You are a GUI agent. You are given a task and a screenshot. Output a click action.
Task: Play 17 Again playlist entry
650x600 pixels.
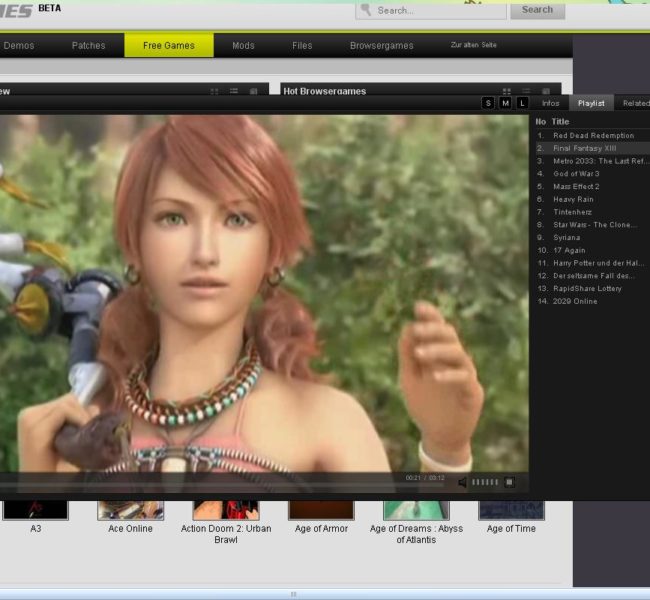click(x=593, y=250)
